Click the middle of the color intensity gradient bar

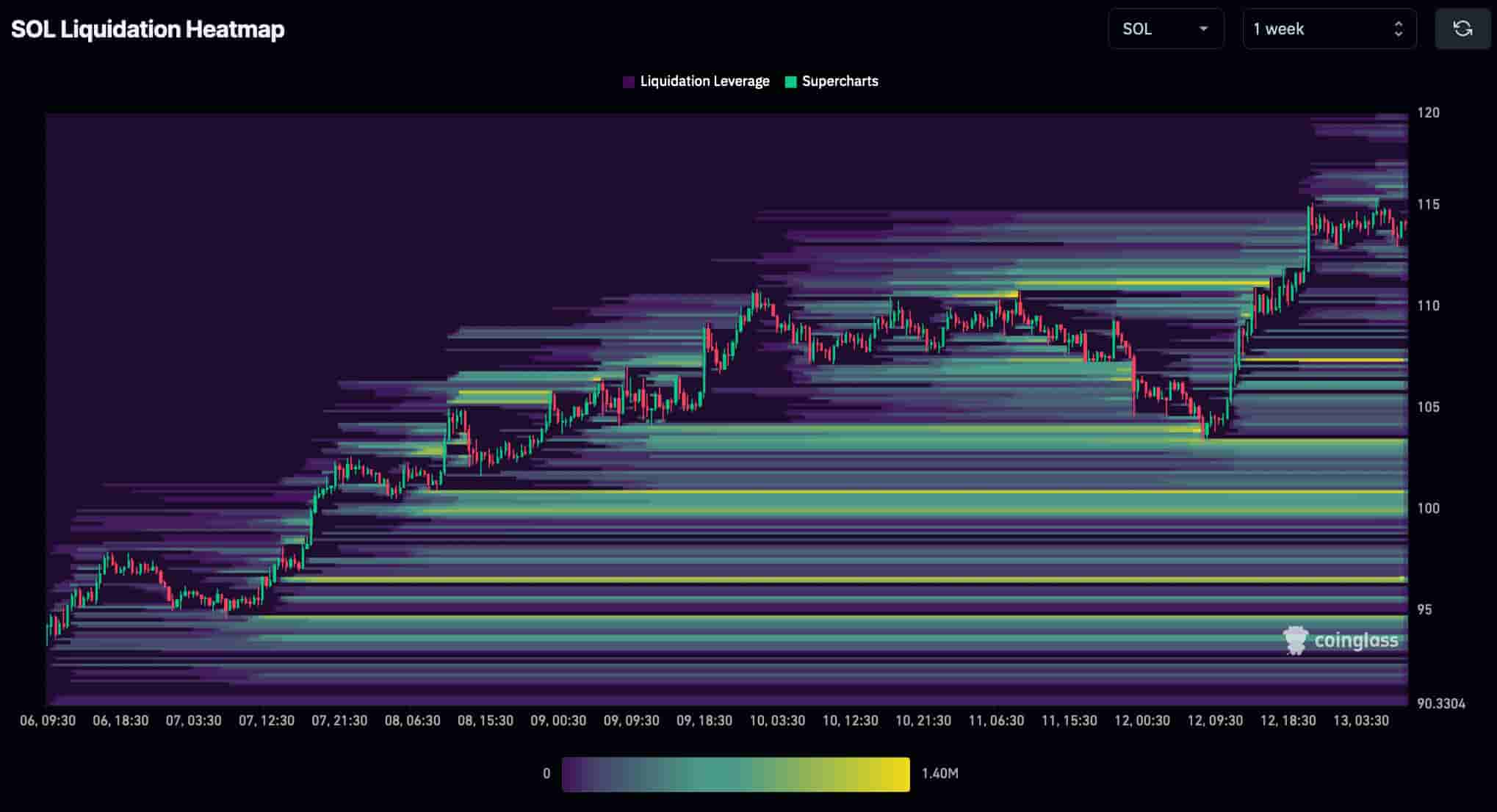point(735,773)
